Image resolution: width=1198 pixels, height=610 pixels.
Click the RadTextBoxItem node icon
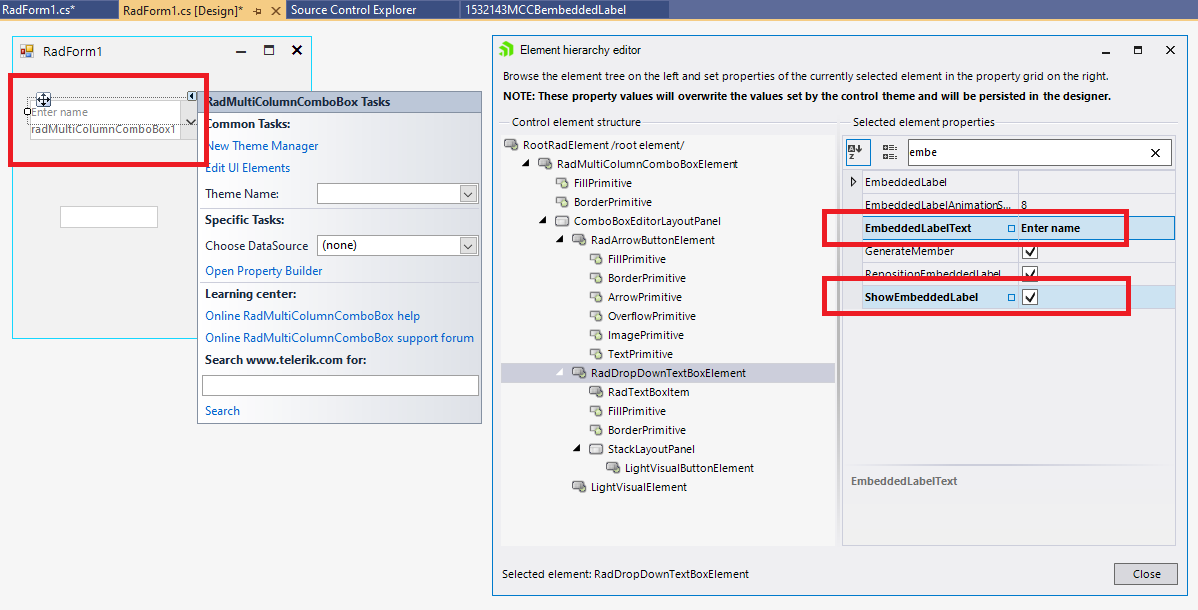[596, 392]
